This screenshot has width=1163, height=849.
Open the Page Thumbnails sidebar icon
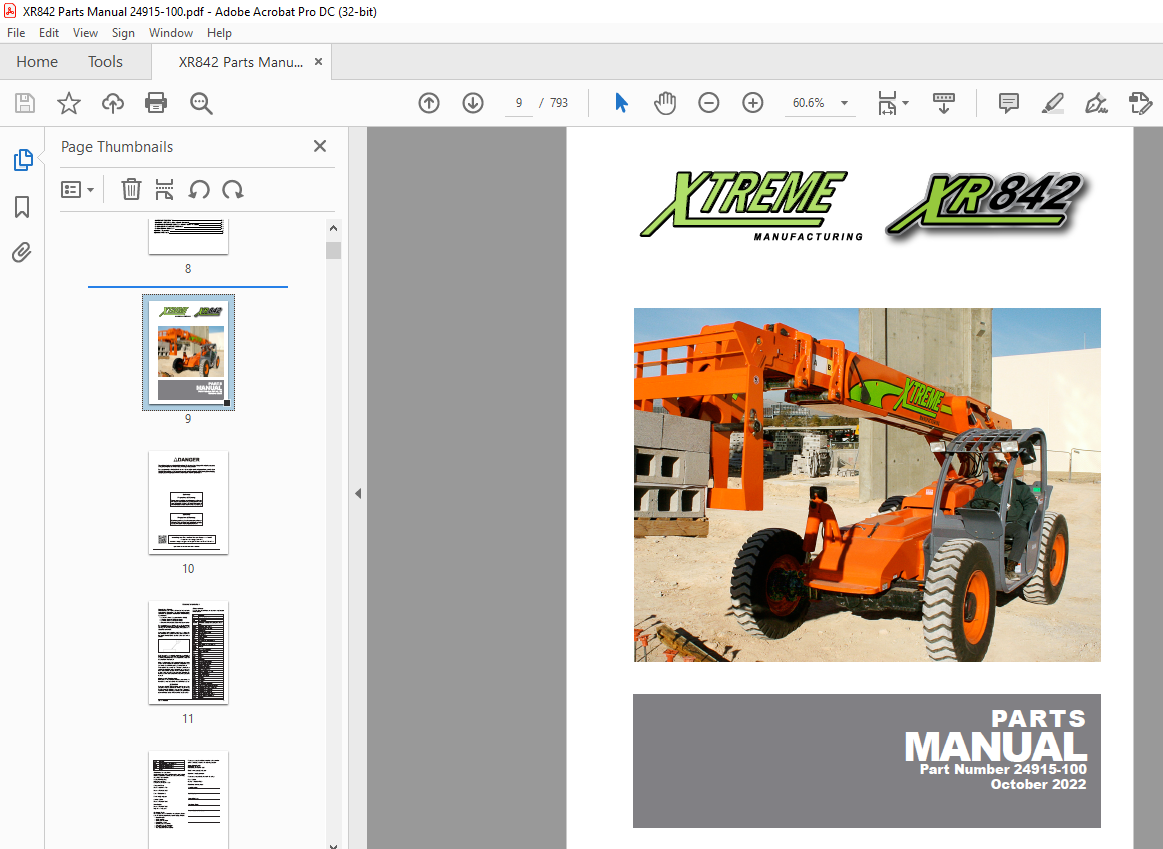coord(23,159)
